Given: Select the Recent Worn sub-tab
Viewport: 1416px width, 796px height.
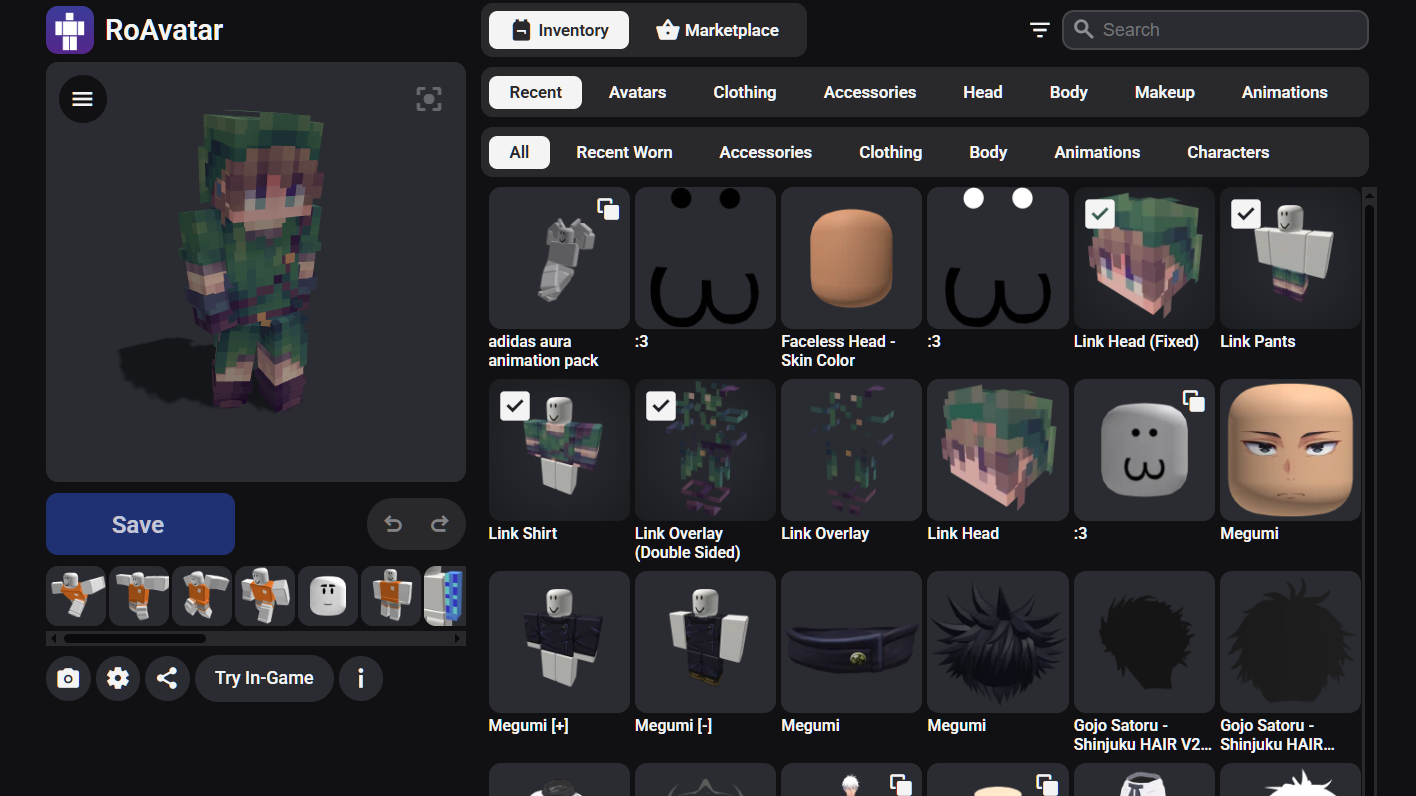Looking at the screenshot, I should (x=624, y=152).
